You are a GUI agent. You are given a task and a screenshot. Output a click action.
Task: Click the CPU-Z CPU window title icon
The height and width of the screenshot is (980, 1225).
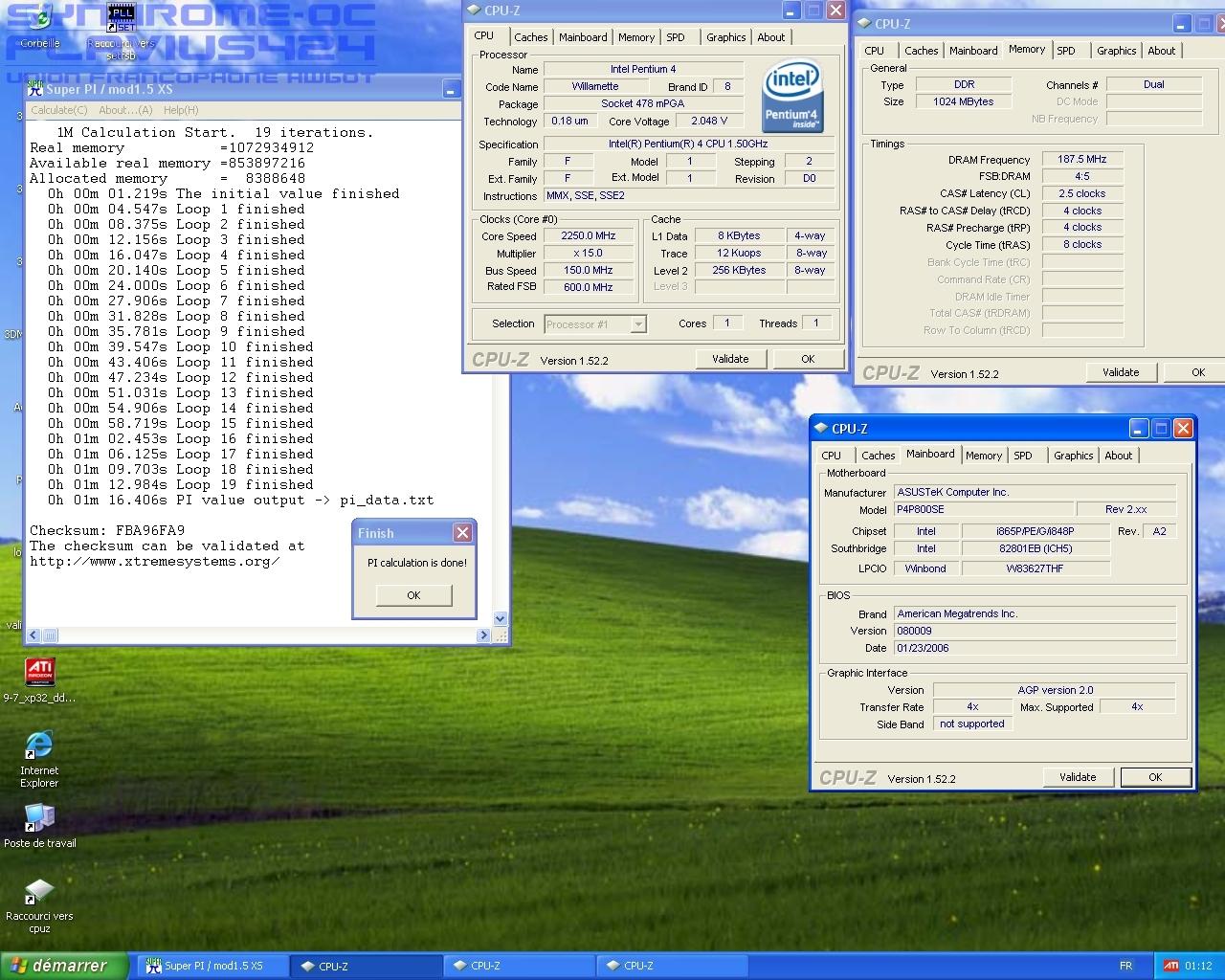474,11
